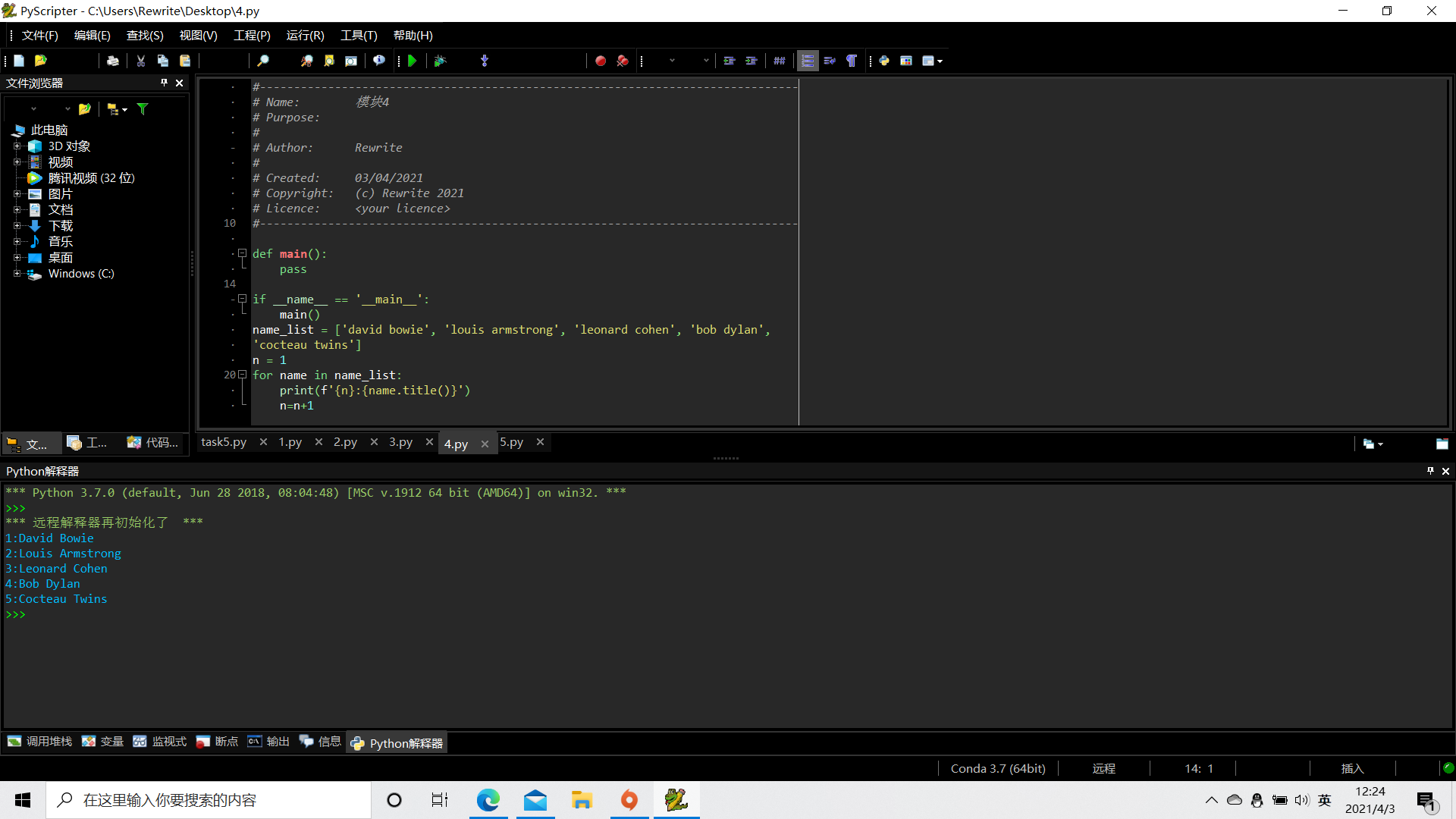Toggle line numbers display button
Screen dimensions: 1456x819
(808, 61)
